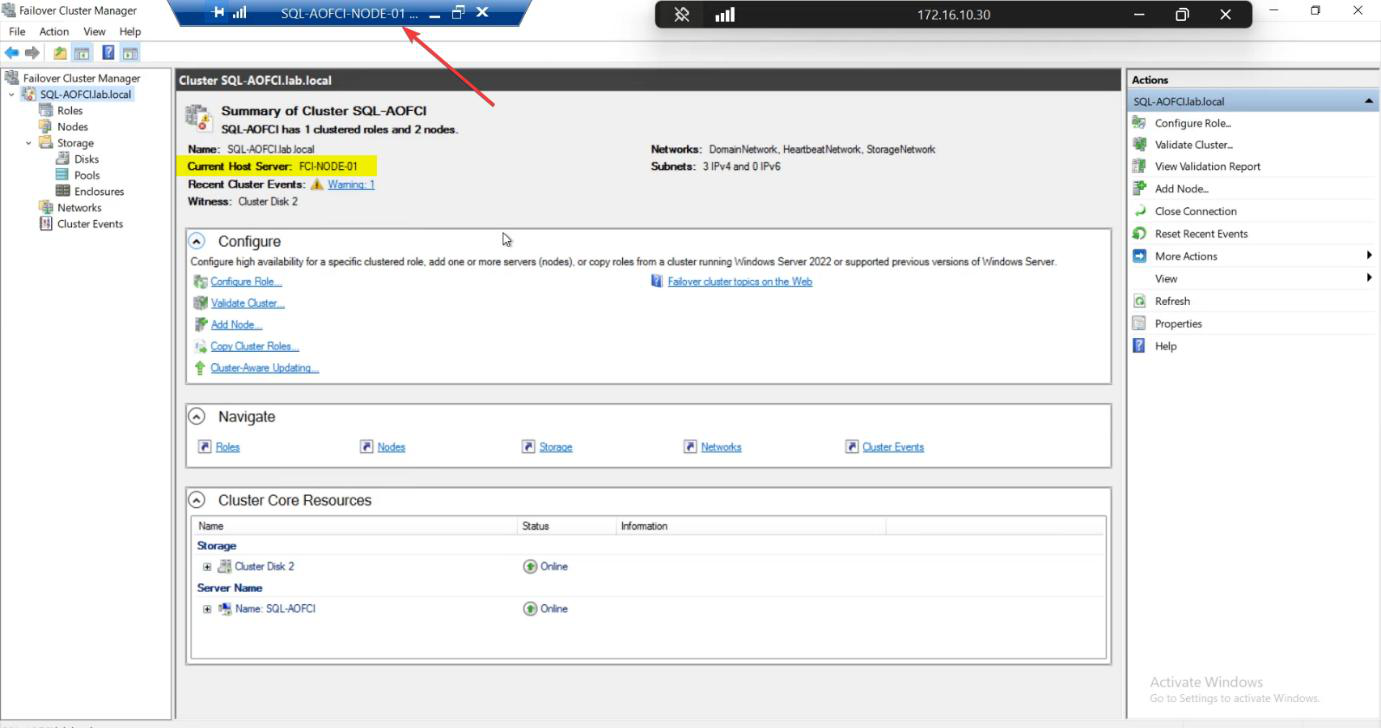Collapse the Configure section
This screenshot has width=1381, height=728.
click(197, 241)
